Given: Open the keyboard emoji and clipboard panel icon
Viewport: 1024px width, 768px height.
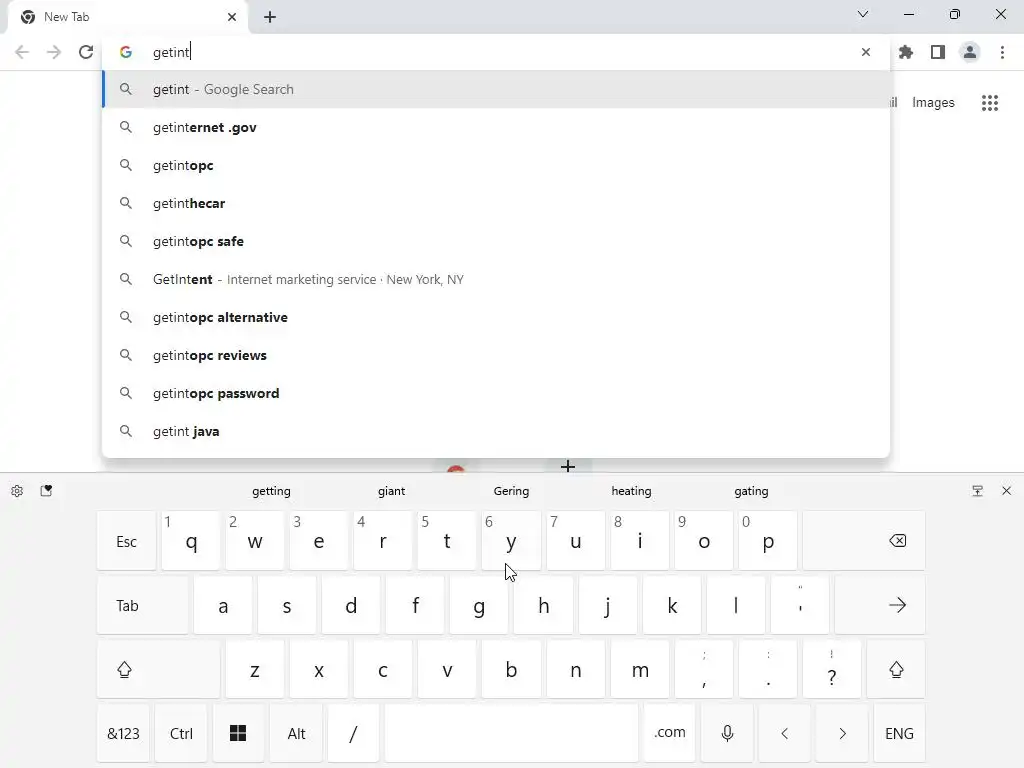Looking at the screenshot, I should (46, 491).
